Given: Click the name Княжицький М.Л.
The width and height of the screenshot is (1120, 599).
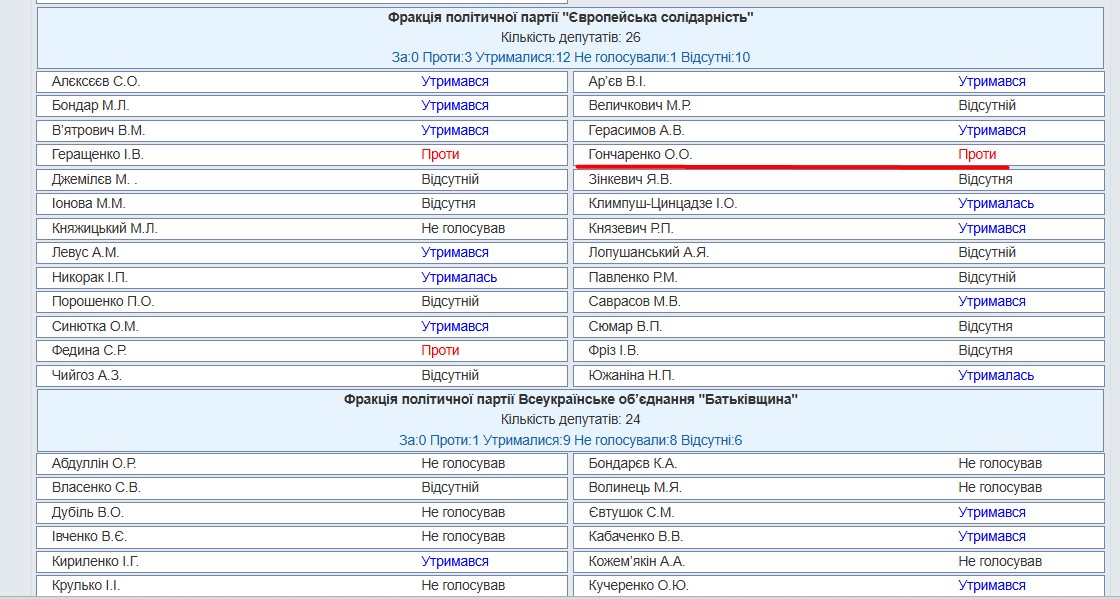Looking at the screenshot, I should click(104, 228).
